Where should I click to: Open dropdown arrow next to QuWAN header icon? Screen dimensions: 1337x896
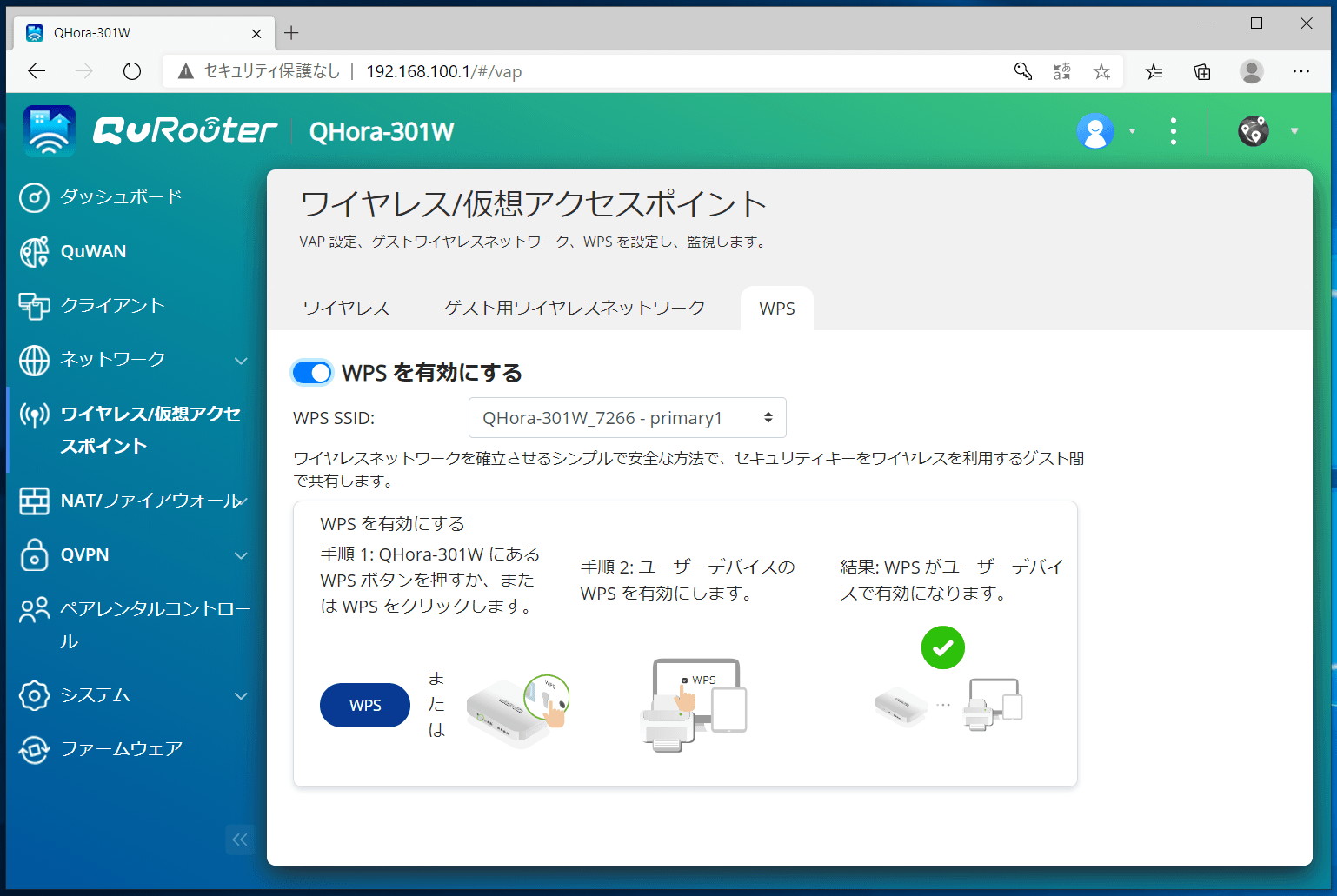tap(1294, 131)
